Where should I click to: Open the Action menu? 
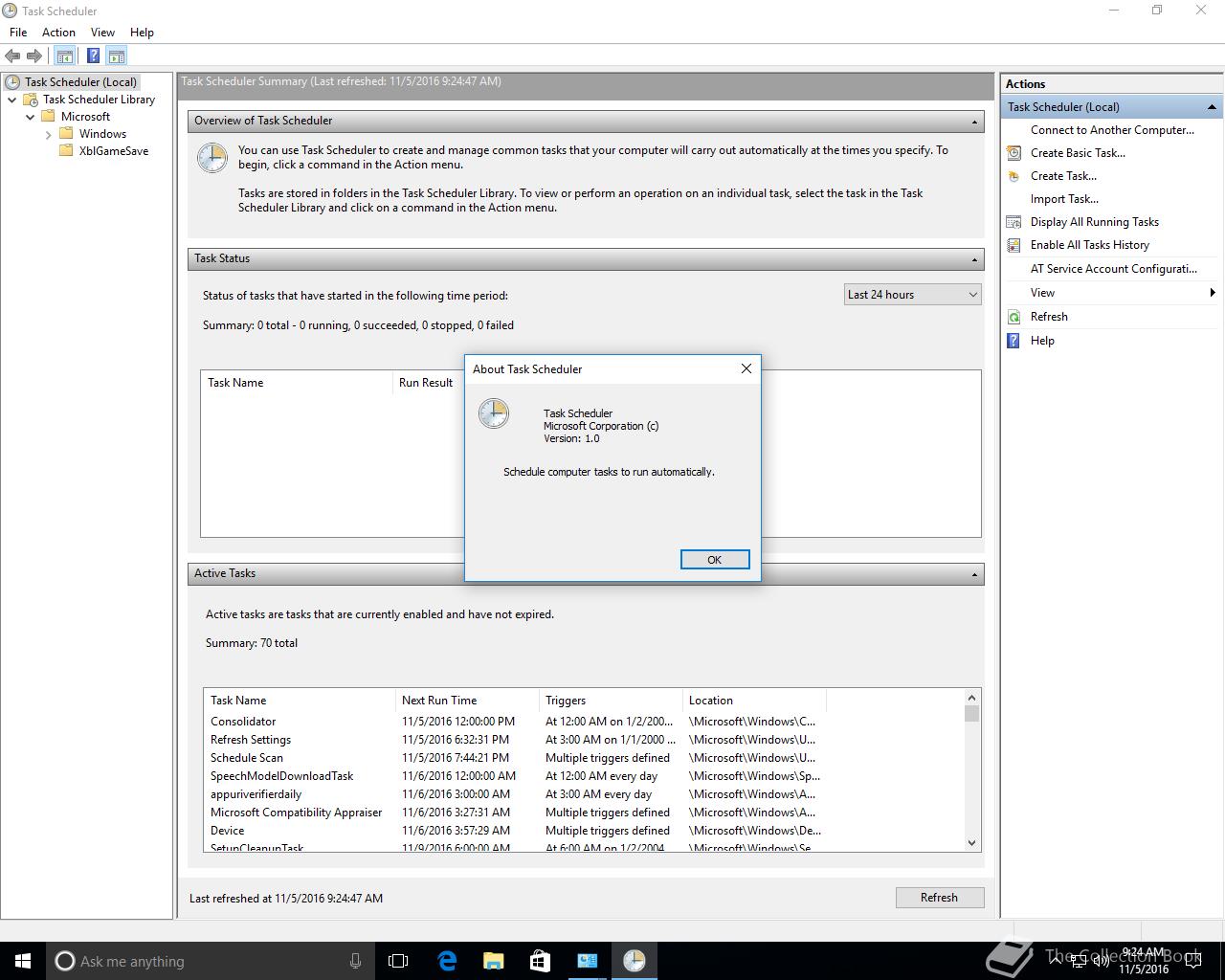click(58, 32)
